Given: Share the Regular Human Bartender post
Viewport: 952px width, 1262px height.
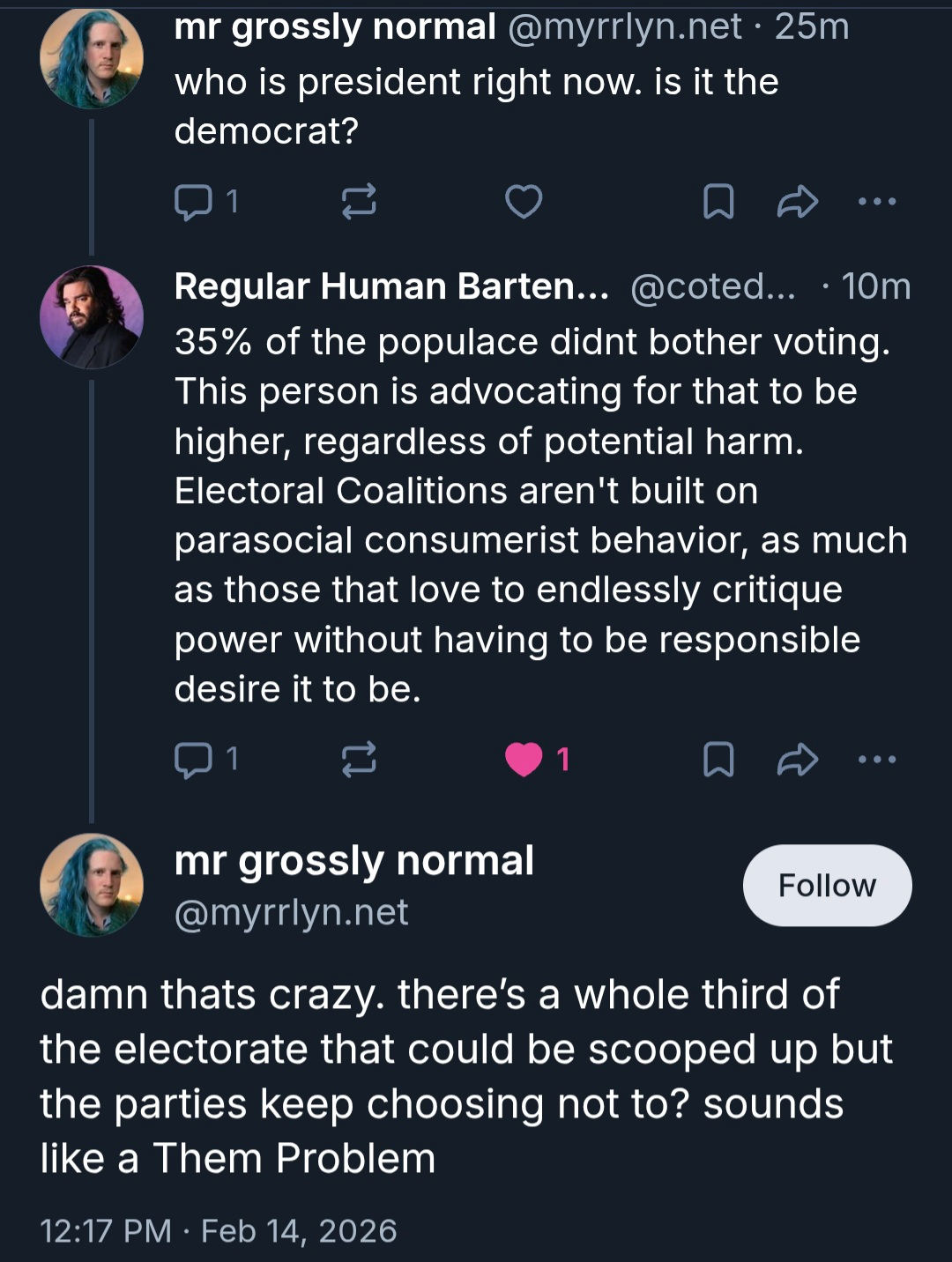Looking at the screenshot, I should click(x=798, y=759).
